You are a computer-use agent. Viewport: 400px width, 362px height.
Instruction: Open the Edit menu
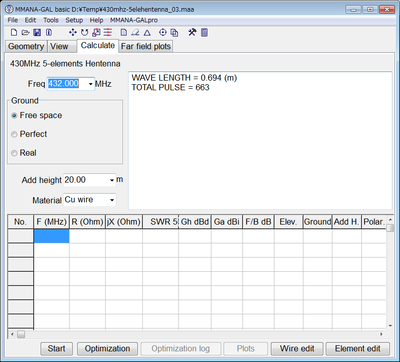click(x=30, y=20)
